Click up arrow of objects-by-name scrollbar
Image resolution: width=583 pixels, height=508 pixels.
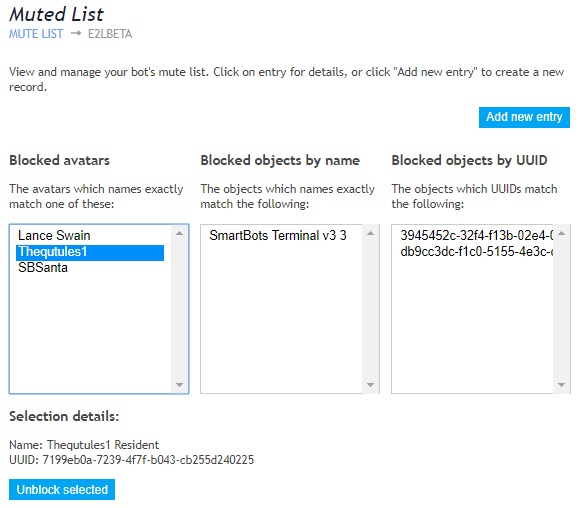(370, 234)
